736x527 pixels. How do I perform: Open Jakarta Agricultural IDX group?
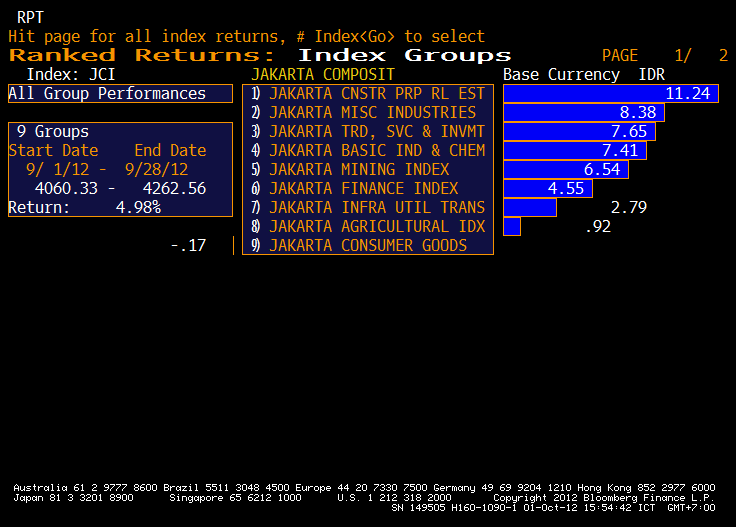click(376, 227)
